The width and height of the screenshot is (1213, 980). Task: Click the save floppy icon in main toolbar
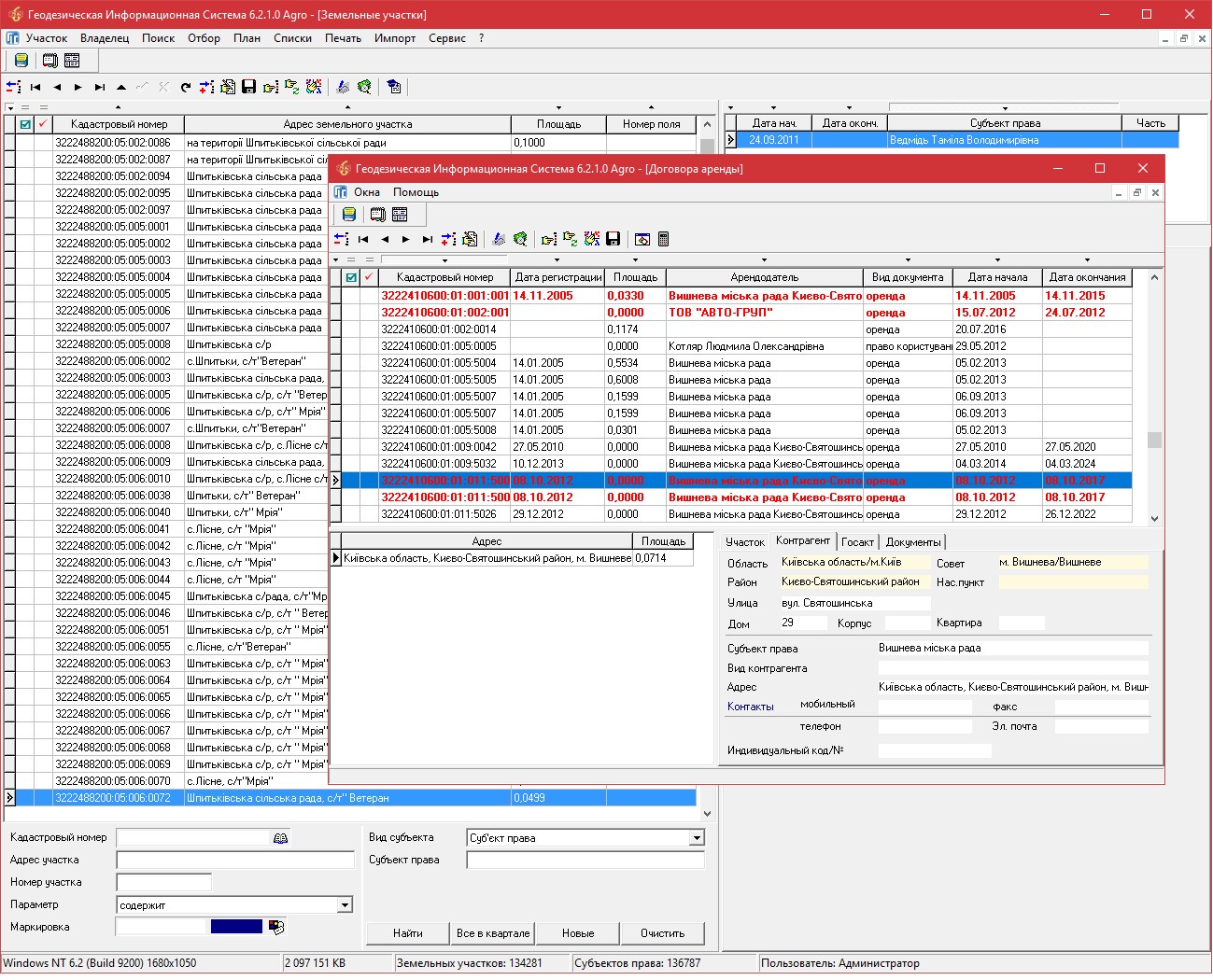click(x=248, y=87)
